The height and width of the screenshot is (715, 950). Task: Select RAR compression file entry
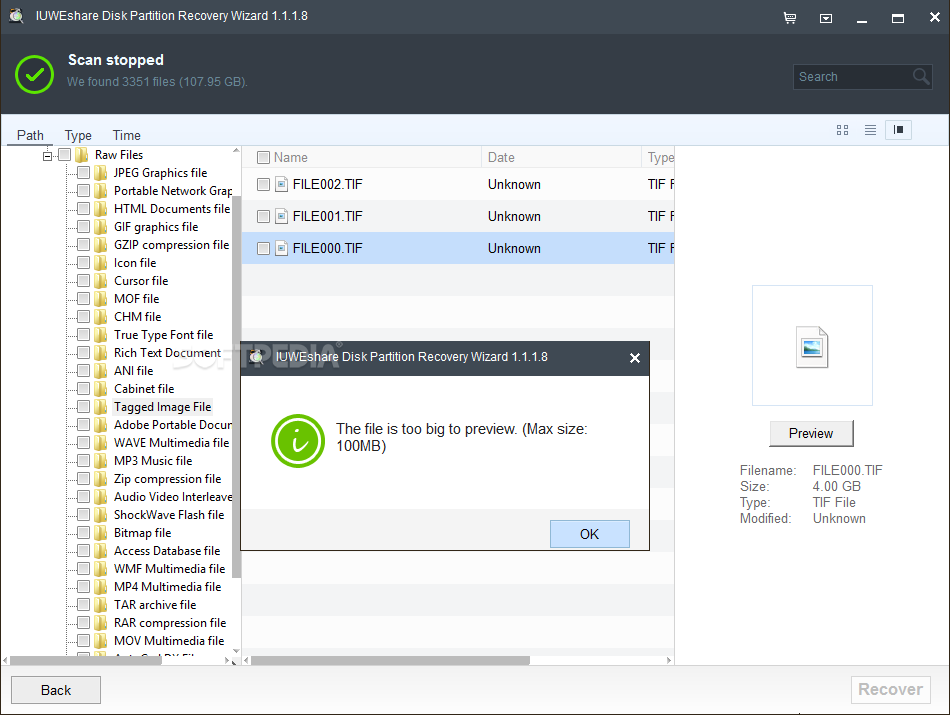click(170, 622)
